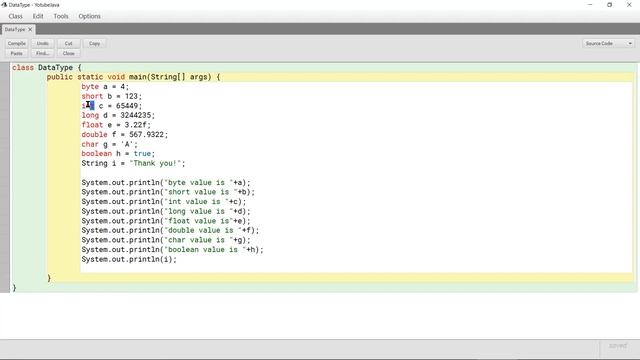Click the 'c = 65449;' text
640x360 pixels.
120,106
